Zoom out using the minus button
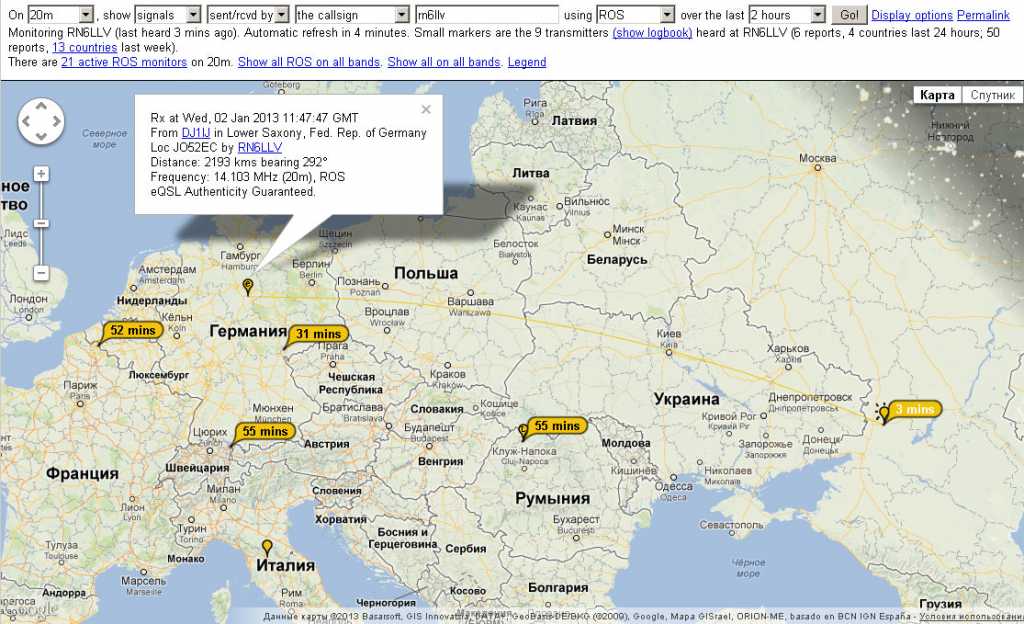The width and height of the screenshot is (1024, 624). (41, 272)
